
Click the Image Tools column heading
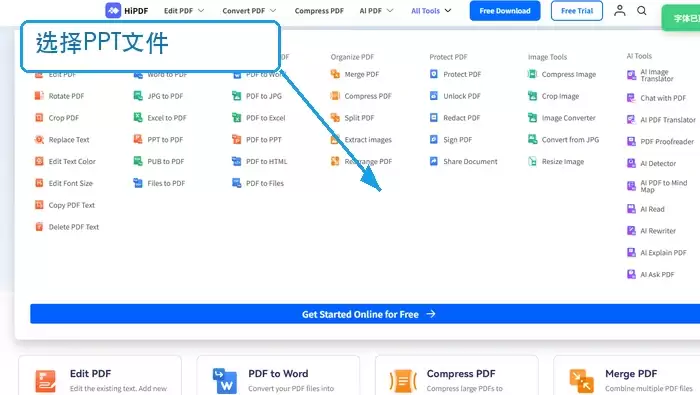(547, 57)
